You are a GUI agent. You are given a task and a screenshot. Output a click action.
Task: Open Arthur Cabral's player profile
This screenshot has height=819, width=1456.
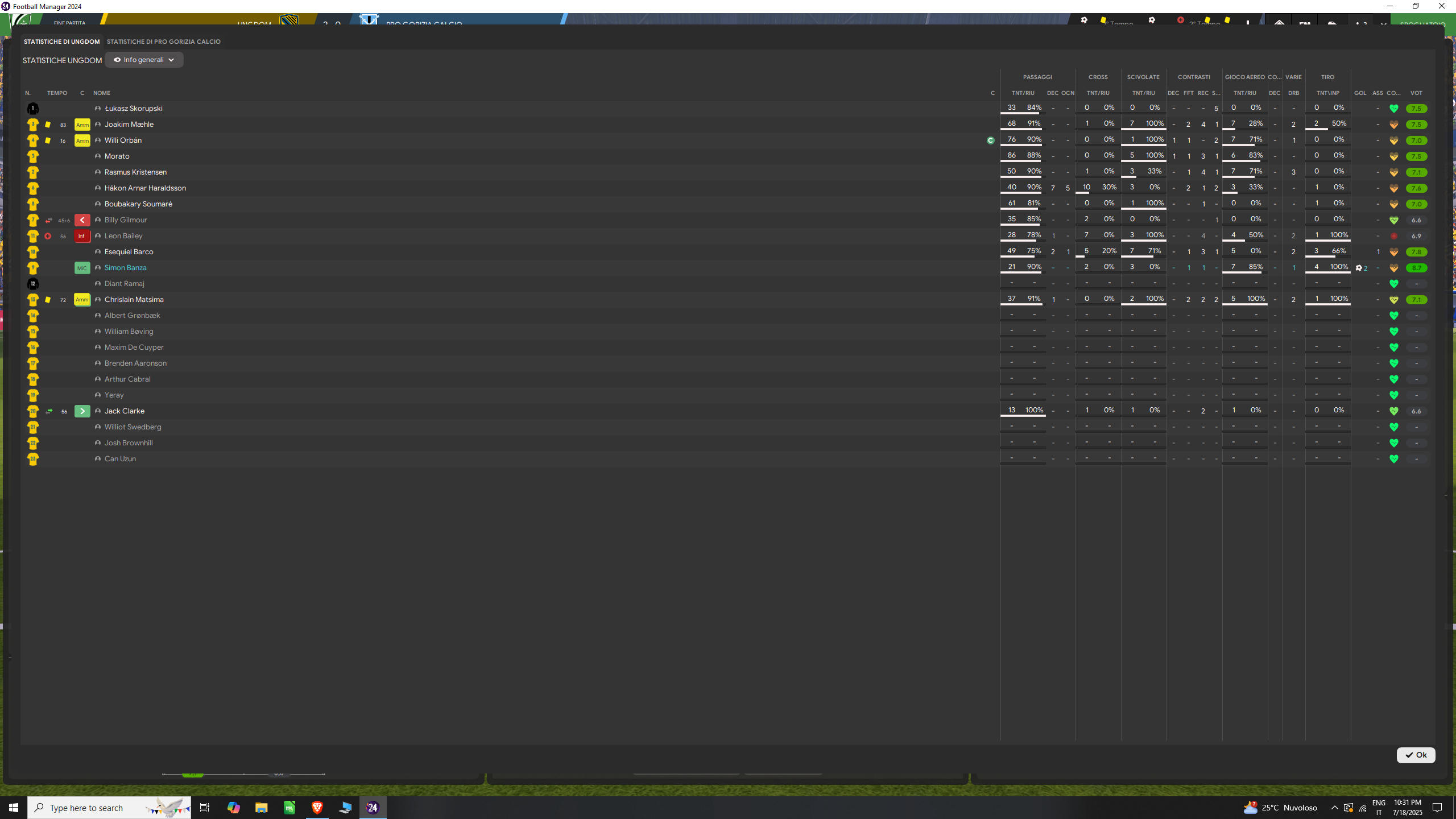[x=127, y=379]
